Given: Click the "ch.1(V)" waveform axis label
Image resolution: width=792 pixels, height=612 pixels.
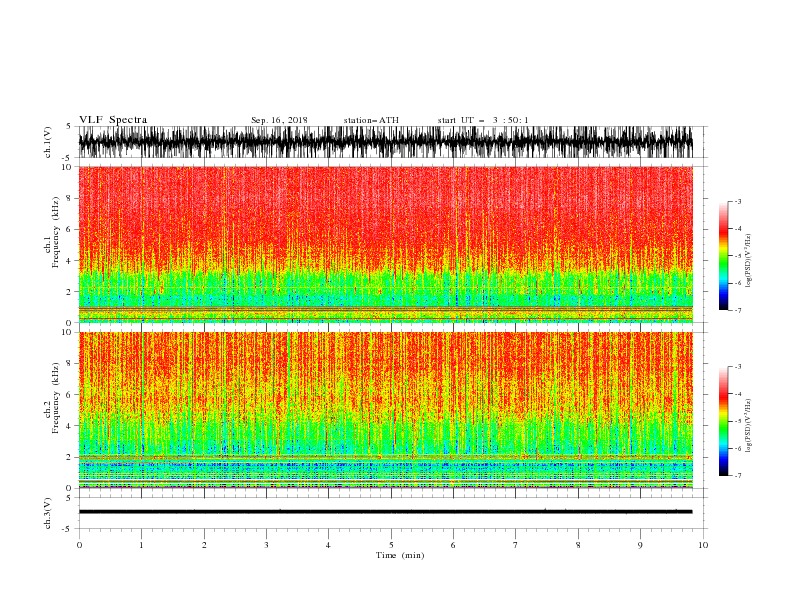Looking at the screenshot, I should 48,142.
